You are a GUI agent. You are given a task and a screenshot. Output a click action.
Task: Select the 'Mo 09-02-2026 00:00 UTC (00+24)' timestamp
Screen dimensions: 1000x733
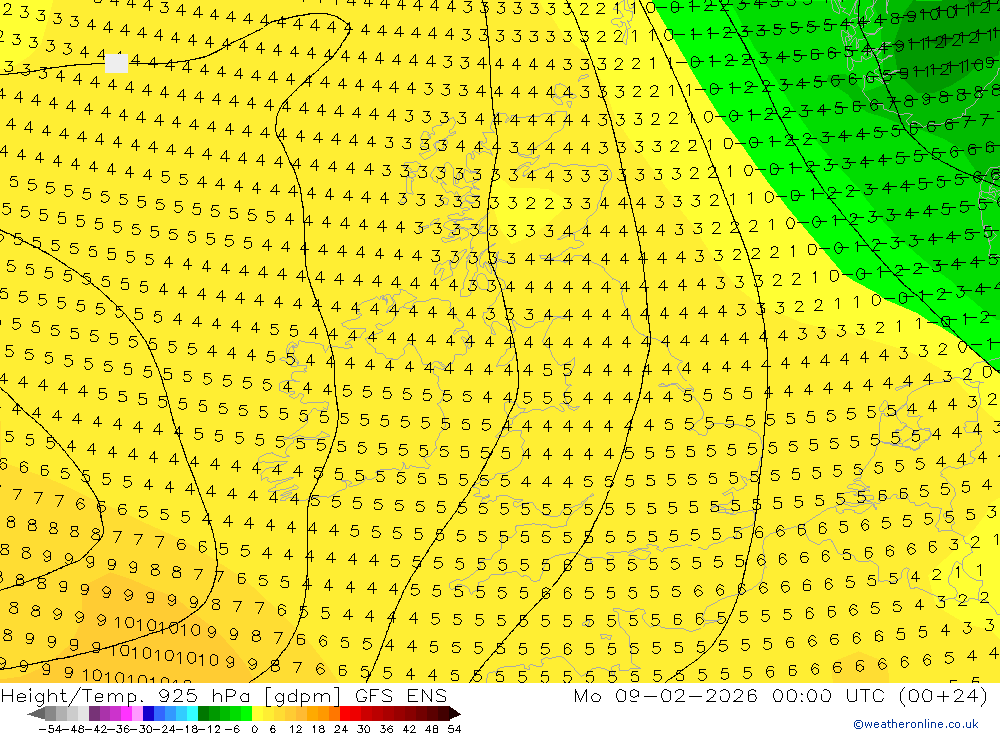(x=781, y=695)
